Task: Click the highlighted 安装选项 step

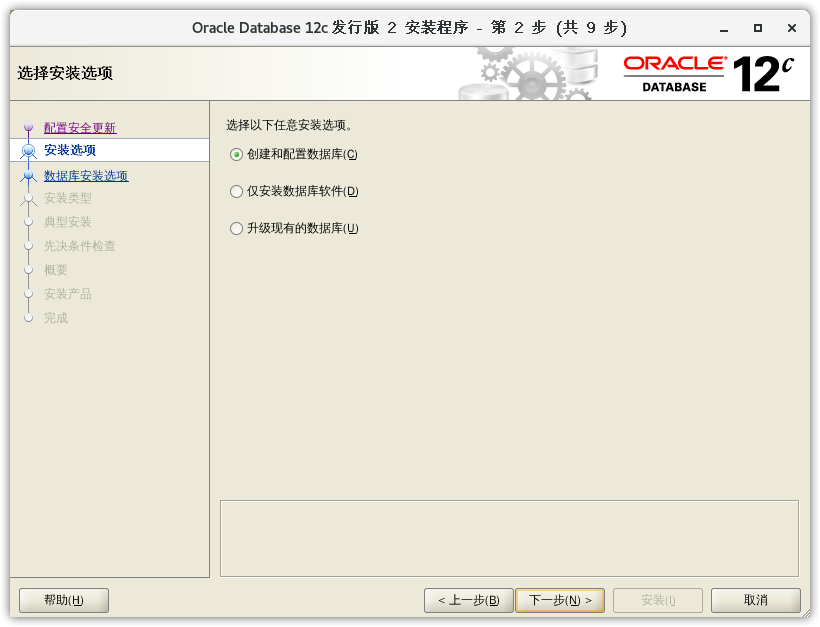Action: 70,150
